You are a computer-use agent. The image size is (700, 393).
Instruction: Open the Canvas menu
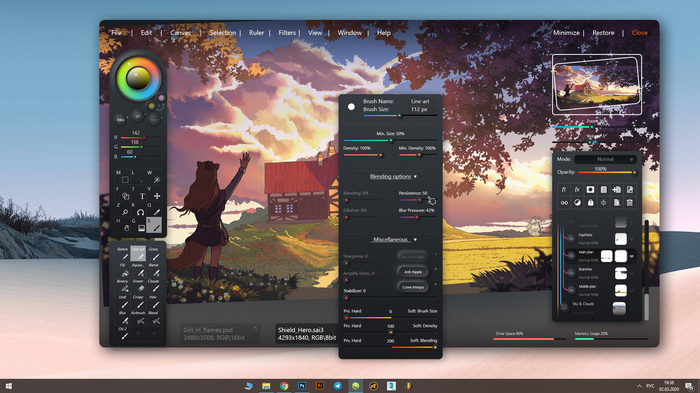[x=180, y=33]
